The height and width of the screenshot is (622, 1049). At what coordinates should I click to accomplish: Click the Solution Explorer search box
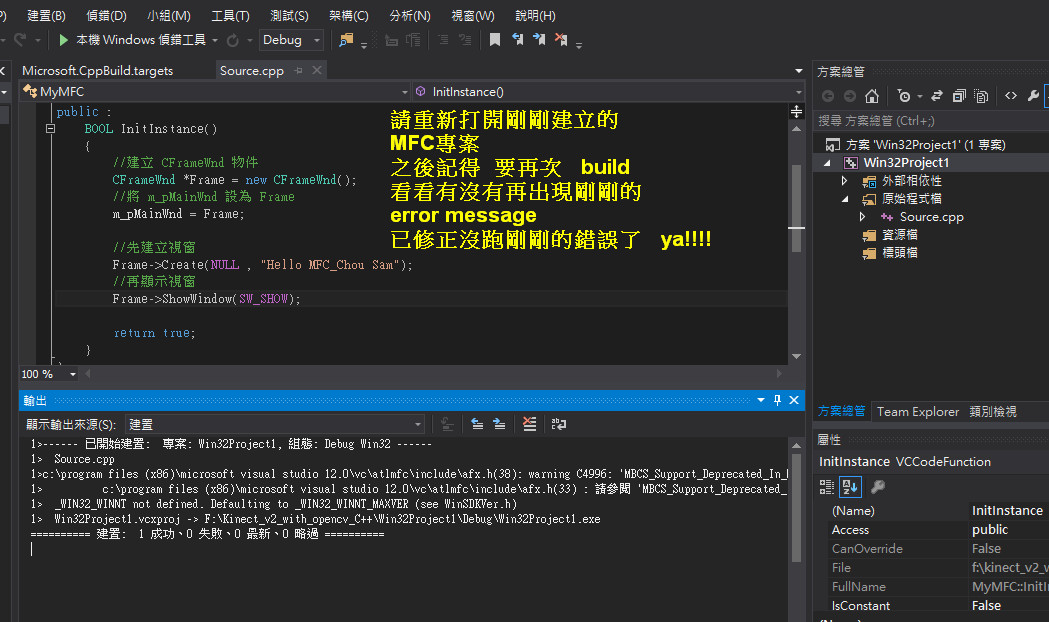[x=930, y=121]
